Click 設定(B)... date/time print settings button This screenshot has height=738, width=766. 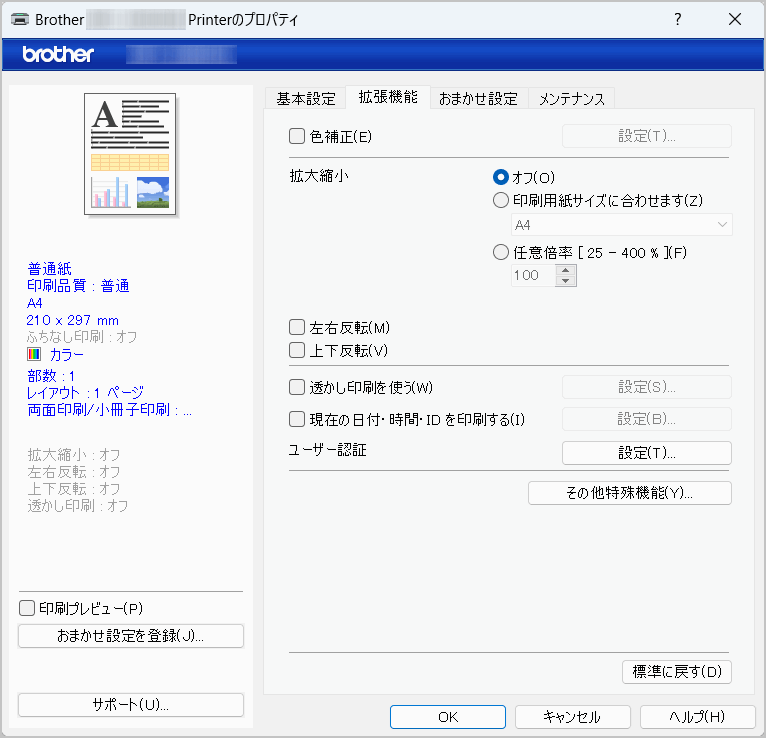point(646,419)
